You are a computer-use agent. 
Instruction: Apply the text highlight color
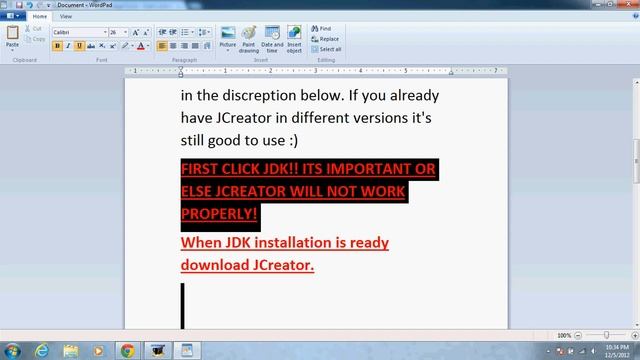tap(125, 46)
